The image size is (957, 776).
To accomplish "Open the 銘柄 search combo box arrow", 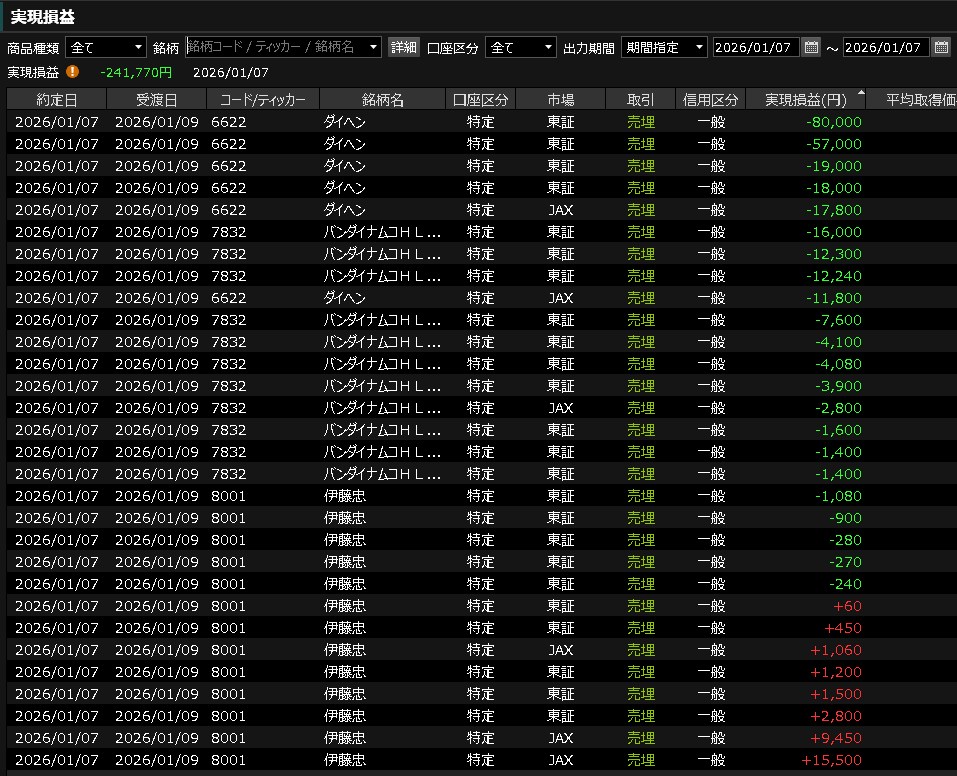I will (373, 47).
